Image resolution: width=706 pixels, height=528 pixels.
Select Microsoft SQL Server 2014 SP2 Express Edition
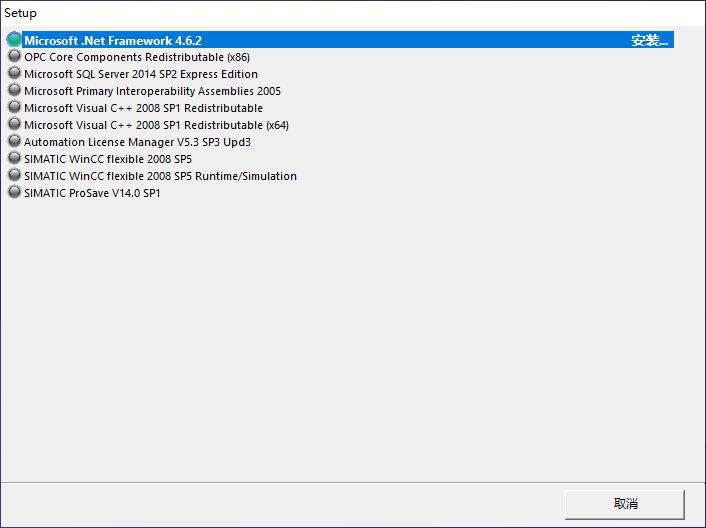[141, 74]
